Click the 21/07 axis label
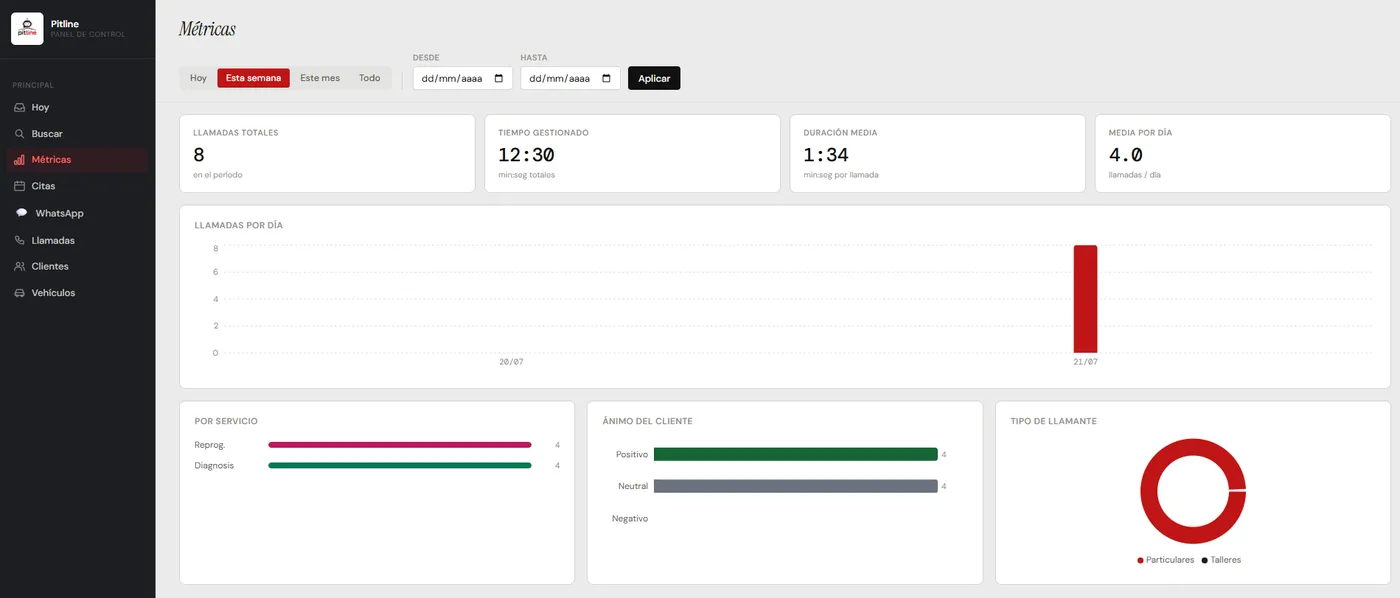 (1085, 362)
